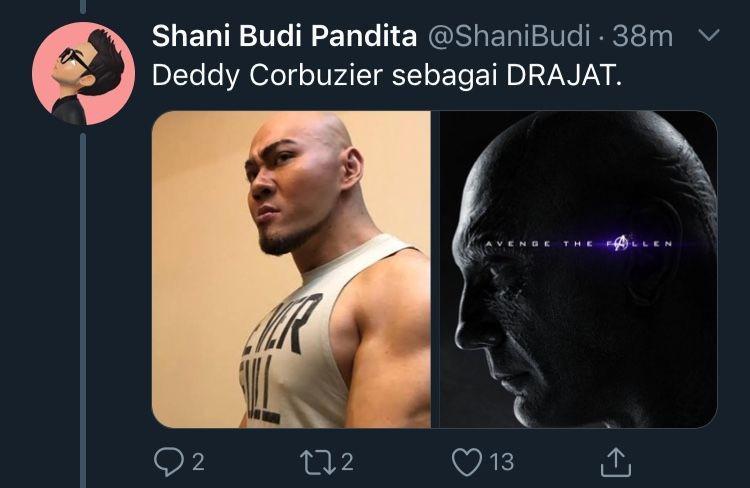Click the reply count of 2

(x=198, y=462)
